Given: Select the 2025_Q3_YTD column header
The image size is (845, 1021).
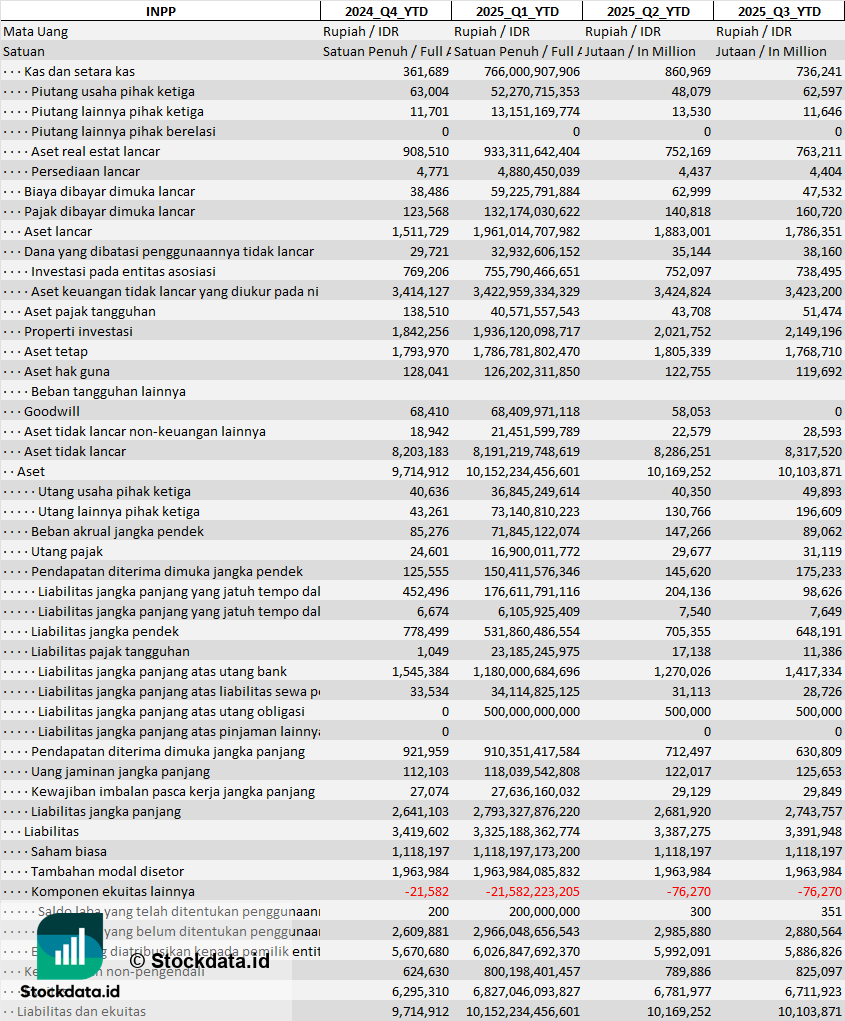Looking at the screenshot, I should [779, 11].
